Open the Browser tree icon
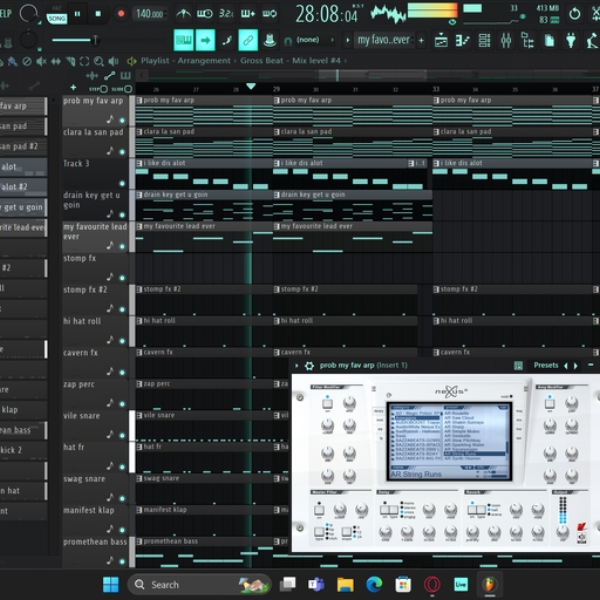The width and height of the screenshot is (600, 600). tap(528, 40)
